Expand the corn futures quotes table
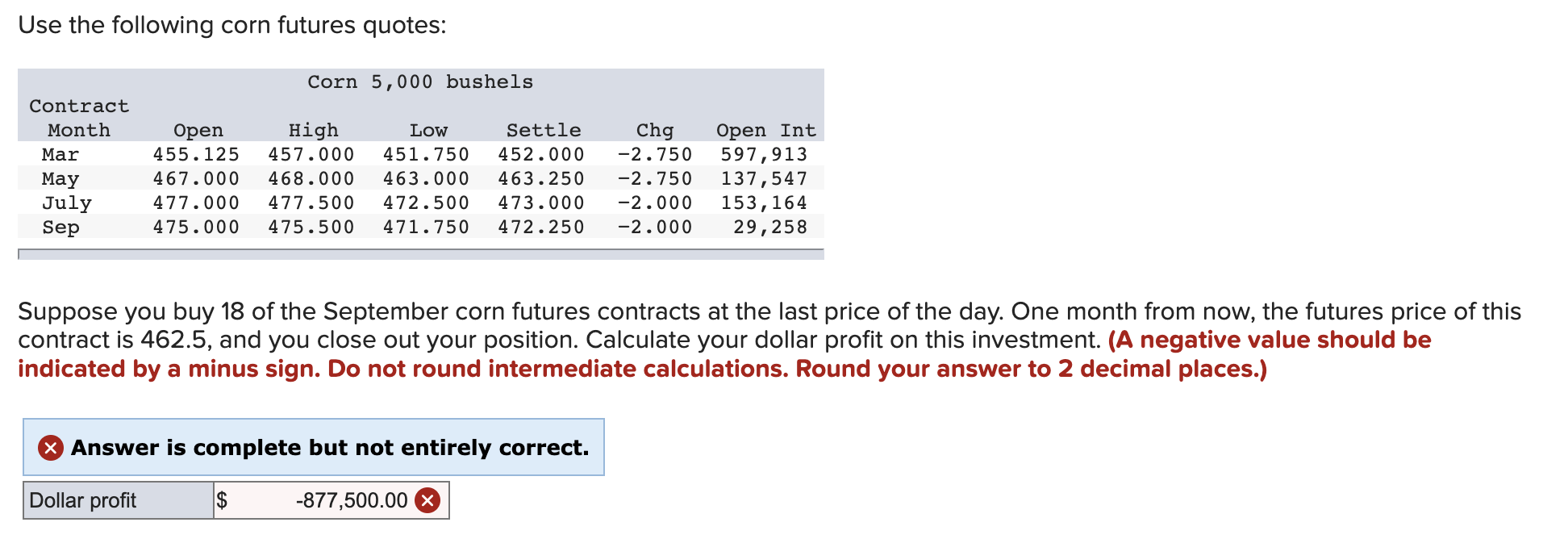This screenshot has height=539, width=1568. click(419, 254)
